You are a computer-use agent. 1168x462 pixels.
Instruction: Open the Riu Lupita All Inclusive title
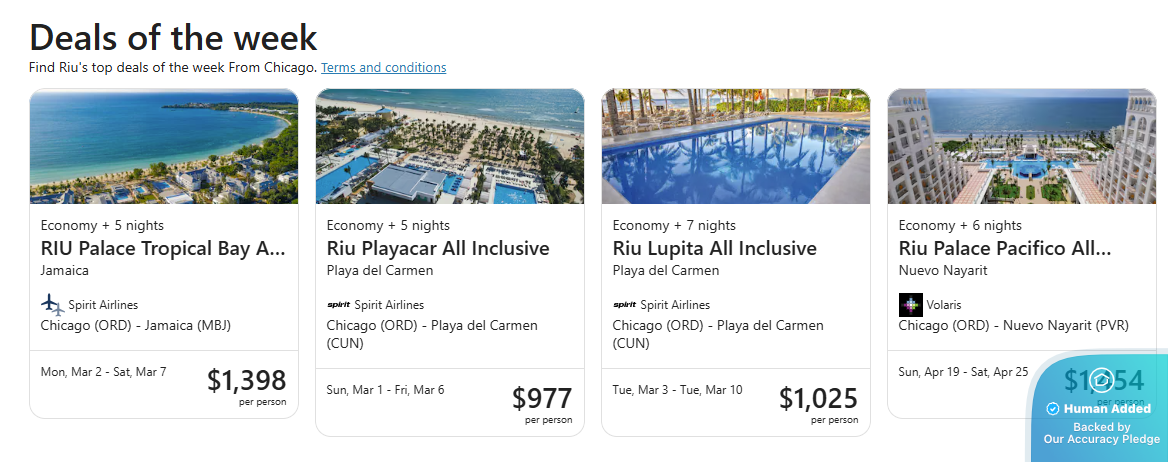point(714,248)
